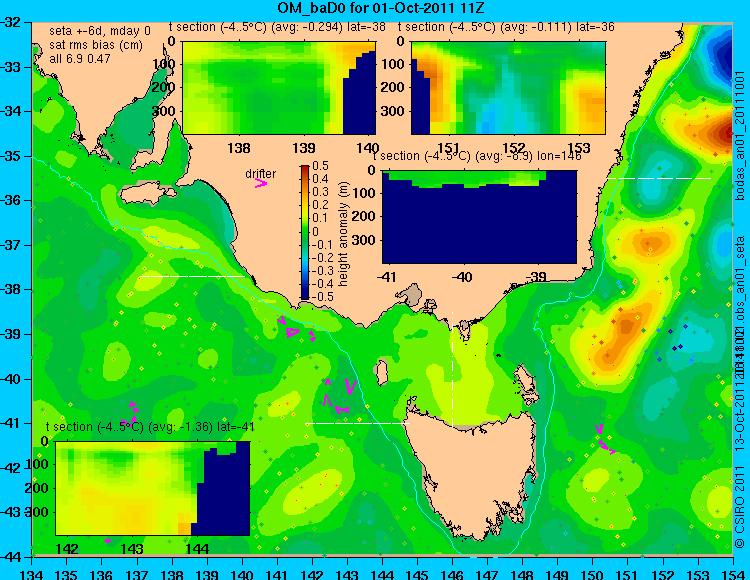Click the 150 longitude label on the bottom axis
Screen dimensions: 750x580
(x=593, y=574)
